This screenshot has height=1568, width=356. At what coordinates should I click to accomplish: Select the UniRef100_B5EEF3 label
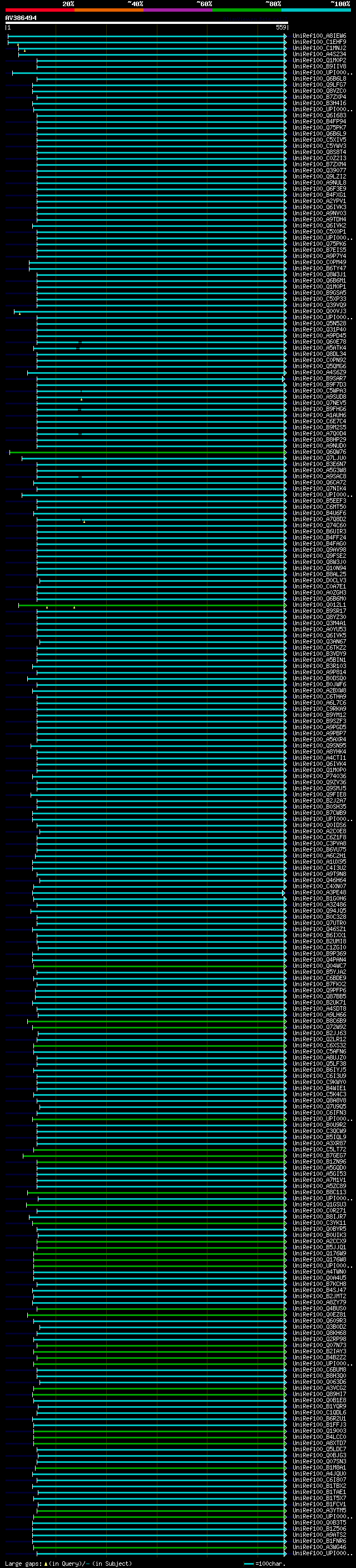pos(319,501)
